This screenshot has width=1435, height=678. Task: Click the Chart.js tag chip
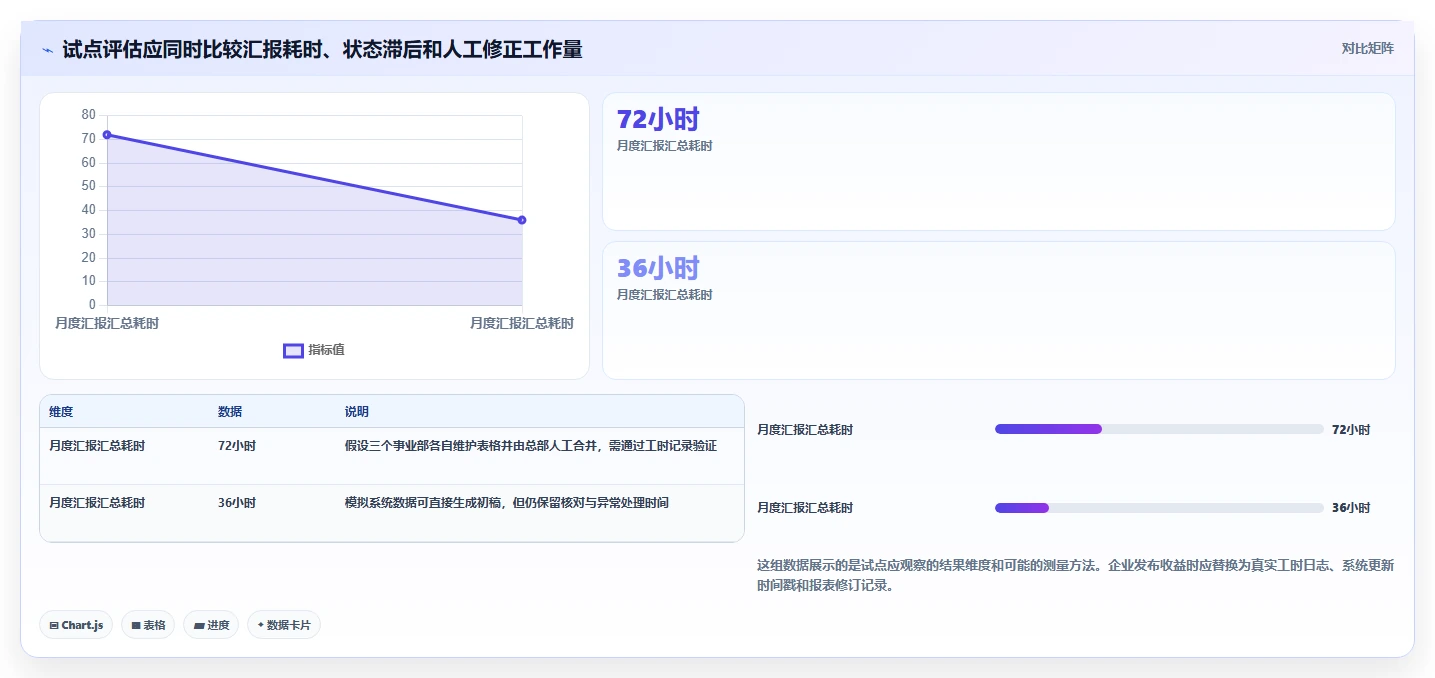(x=76, y=625)
